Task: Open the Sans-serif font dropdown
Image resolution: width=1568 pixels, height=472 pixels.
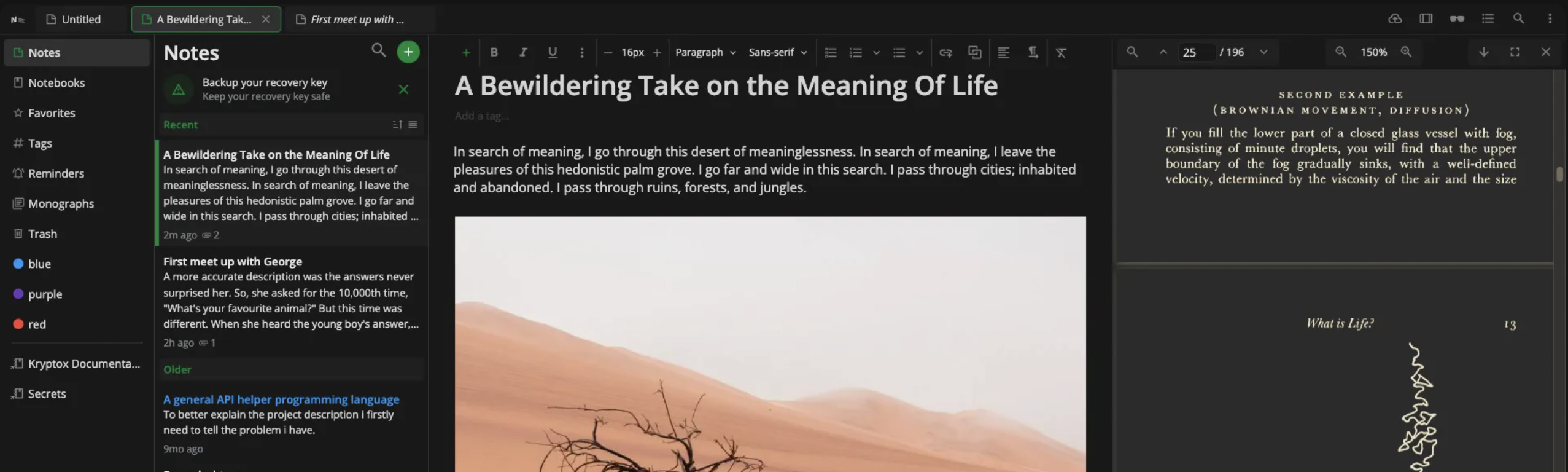Action: point(777,53)
